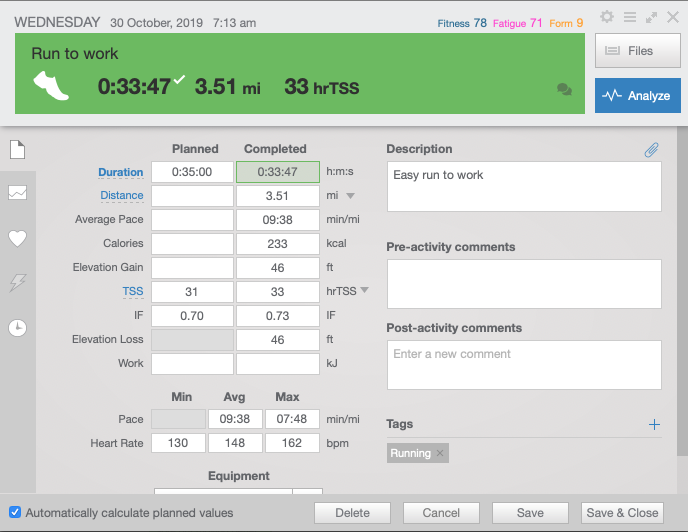Click the TSS label link

click(x=133, y=291)
